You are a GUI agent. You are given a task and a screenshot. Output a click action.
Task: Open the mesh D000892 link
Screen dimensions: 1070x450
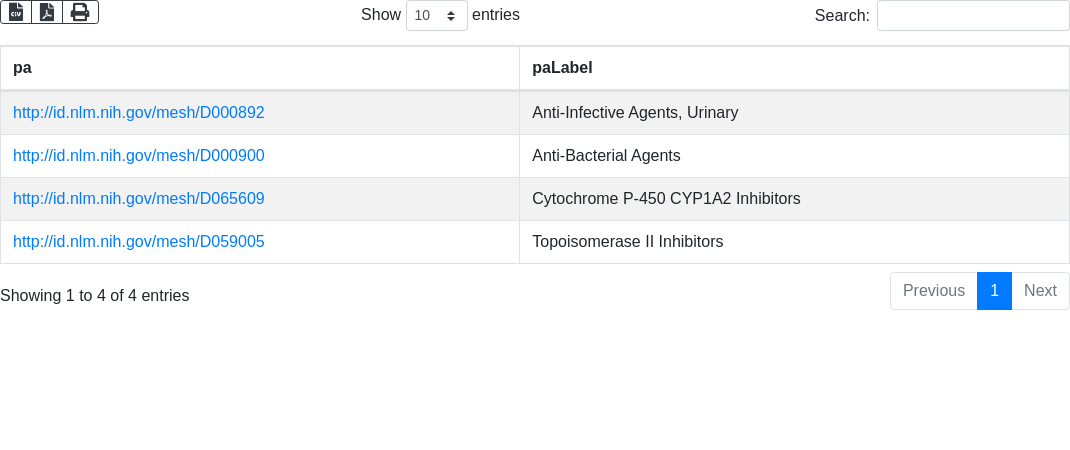(x=138, y=113)
